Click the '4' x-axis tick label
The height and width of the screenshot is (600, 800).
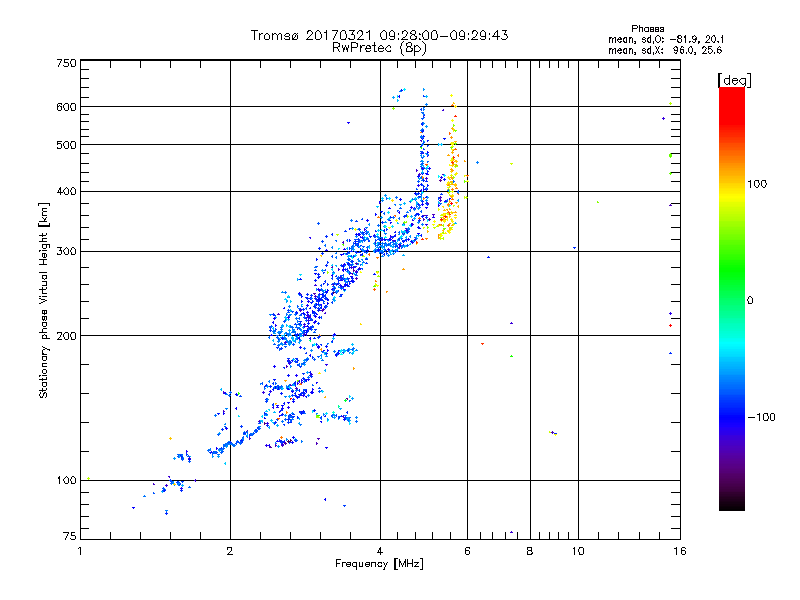(380, 551)
